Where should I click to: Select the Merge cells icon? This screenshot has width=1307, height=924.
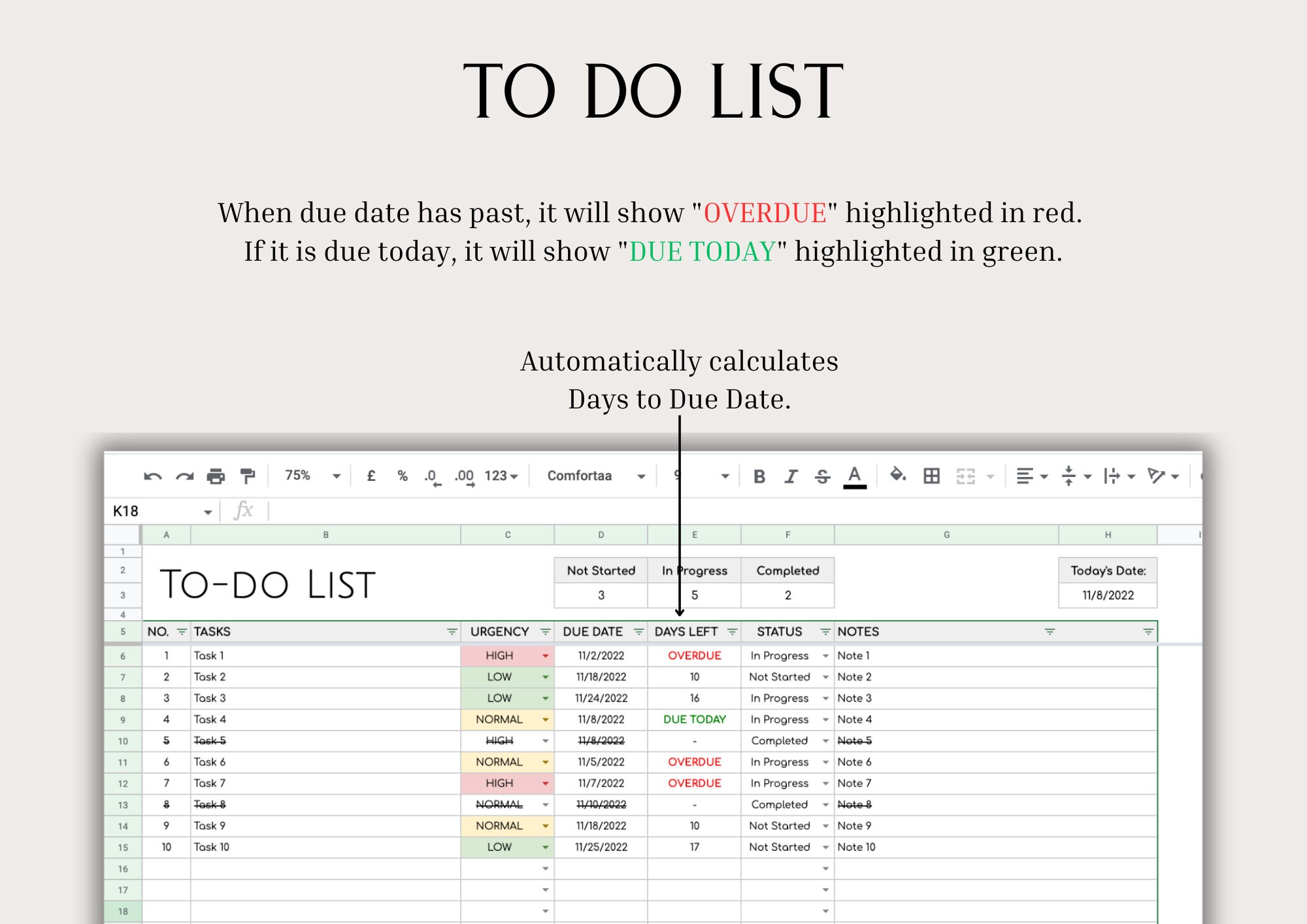pos(965,476)
